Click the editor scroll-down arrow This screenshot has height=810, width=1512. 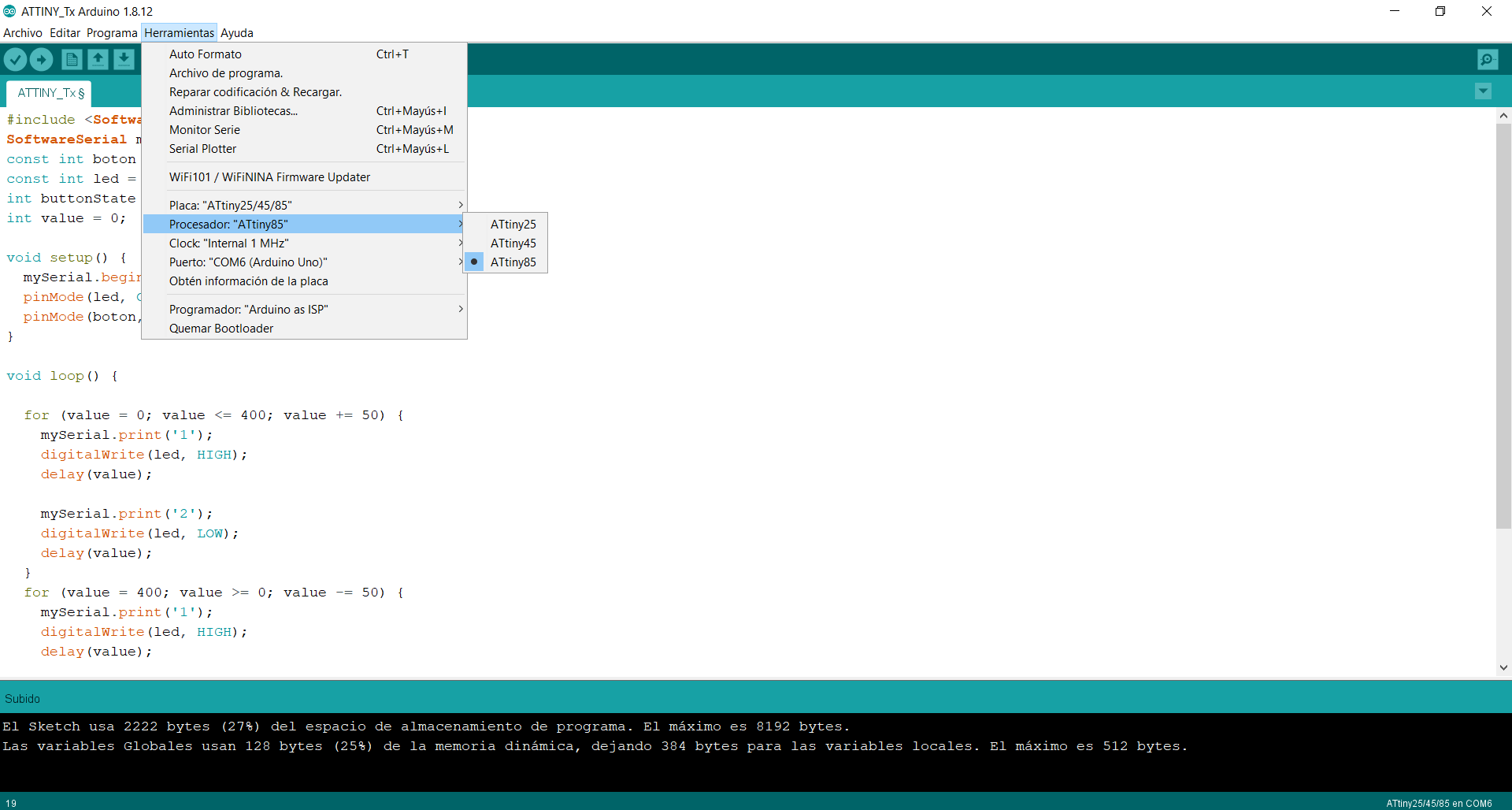(1503, 667)
